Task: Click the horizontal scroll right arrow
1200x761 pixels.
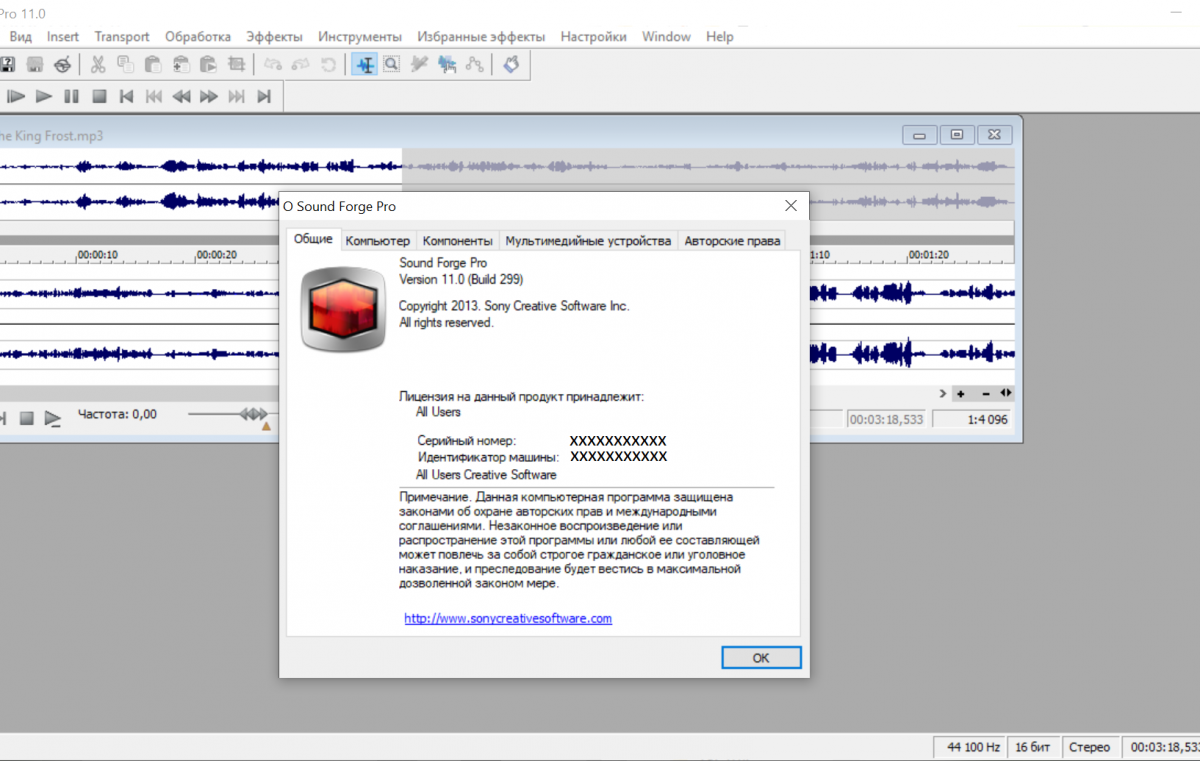Action: [x=942, y=393]
